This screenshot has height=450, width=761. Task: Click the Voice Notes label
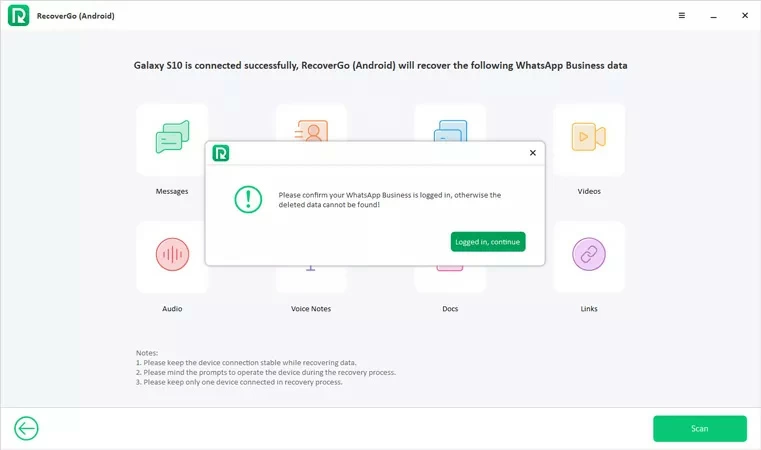pyautogui.click(x=311, y=309)
